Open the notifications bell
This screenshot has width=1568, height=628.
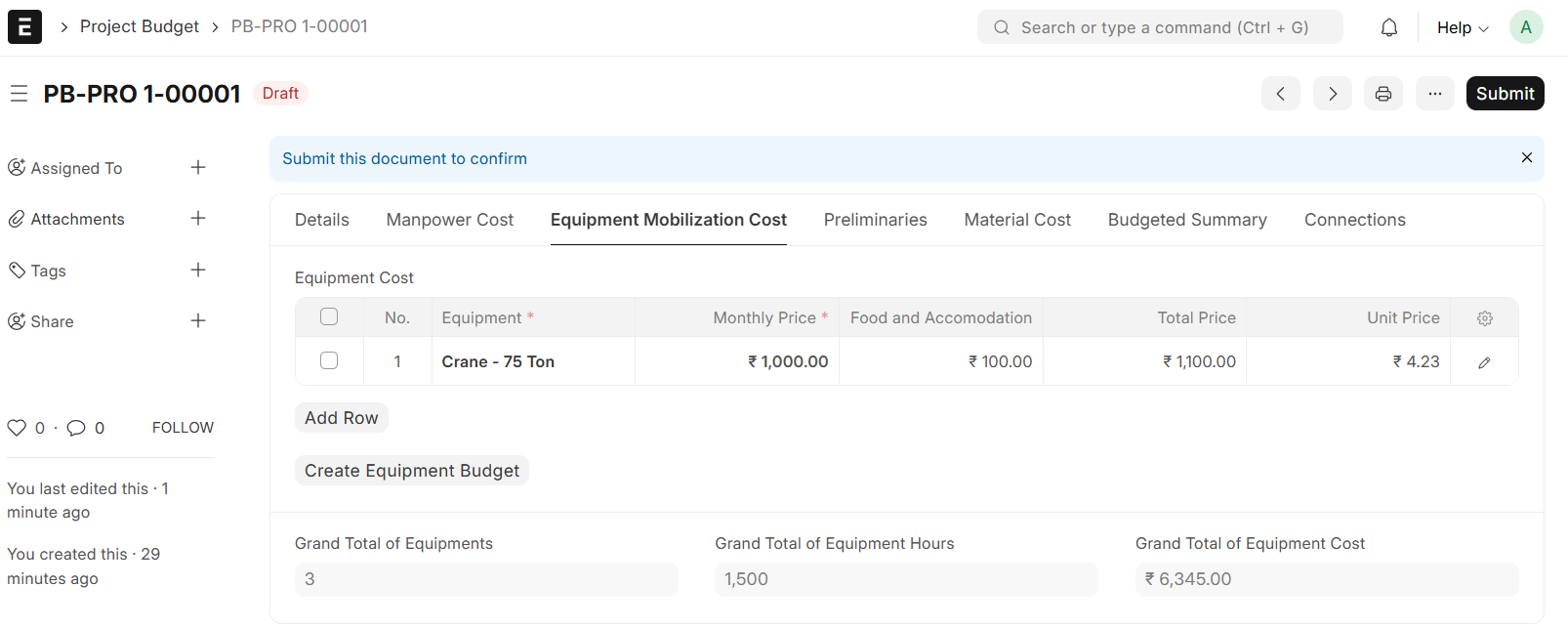click(1388, 27)
